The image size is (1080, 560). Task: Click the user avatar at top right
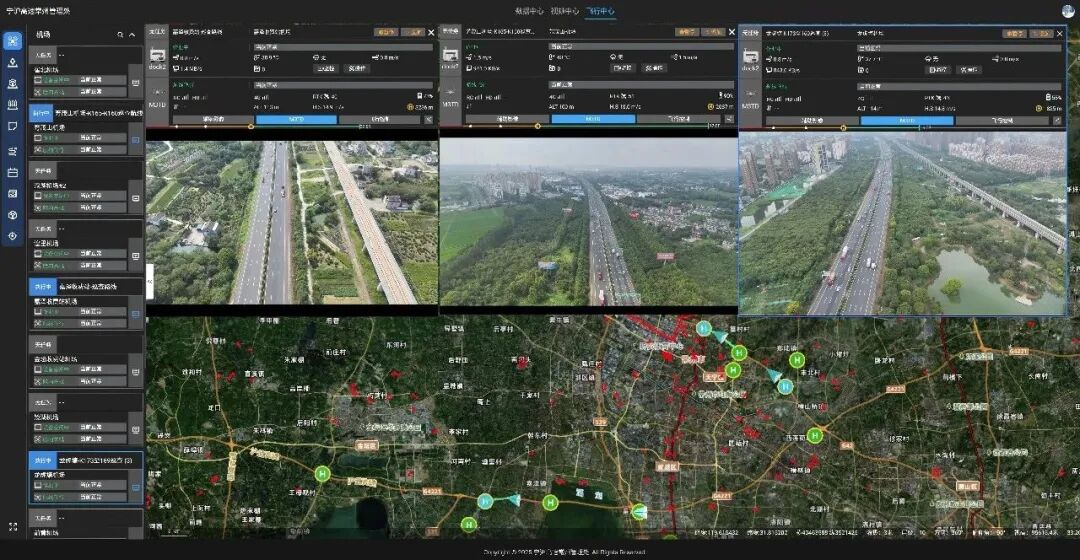[x=1068, y=10]
